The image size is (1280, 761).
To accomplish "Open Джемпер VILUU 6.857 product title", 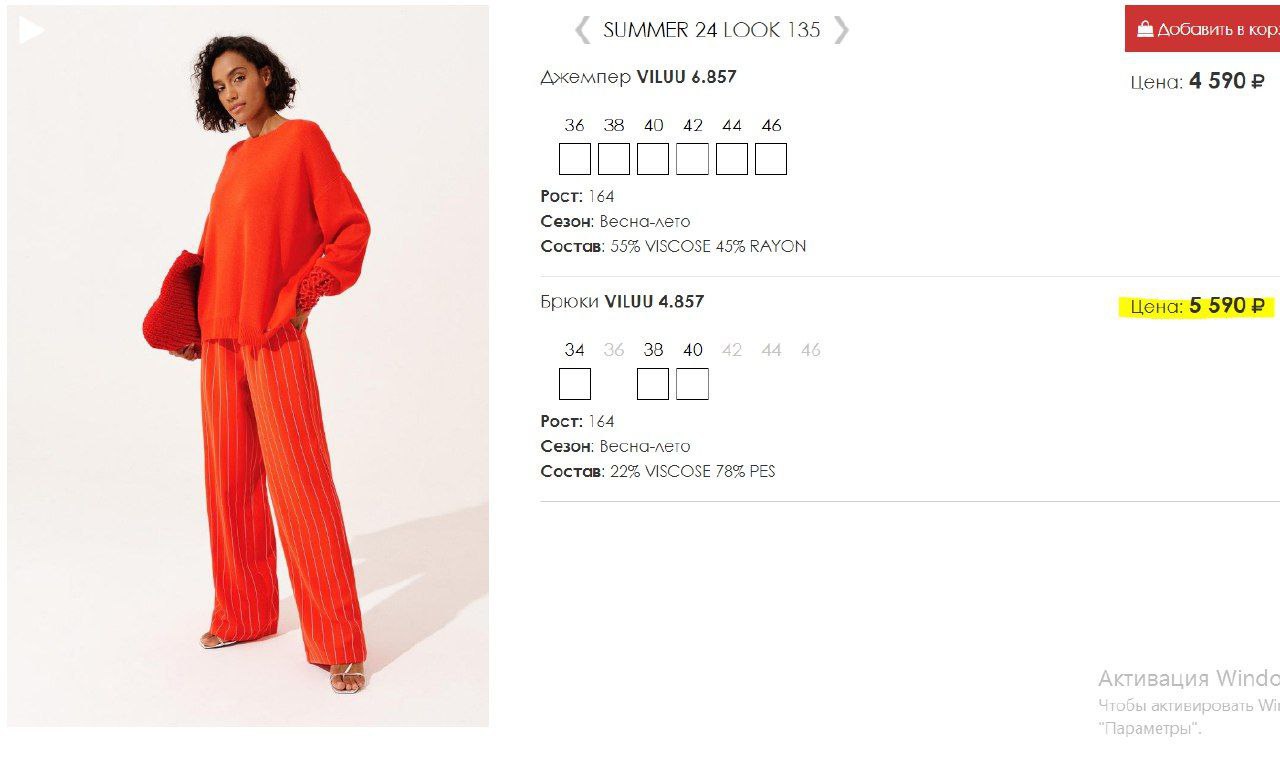I will pos(638,77).
